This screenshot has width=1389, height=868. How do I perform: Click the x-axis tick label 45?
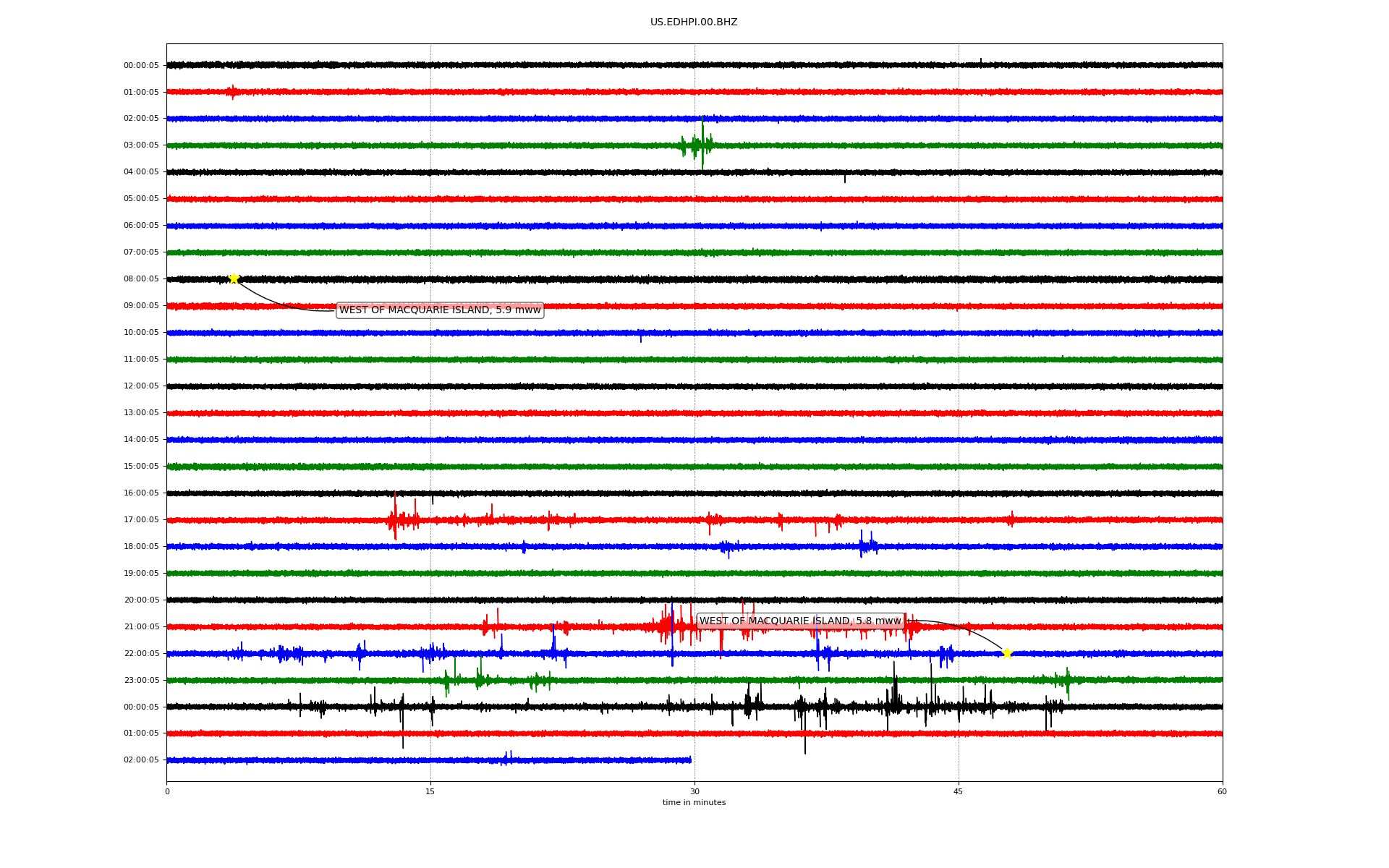click(x=958, y=791)
